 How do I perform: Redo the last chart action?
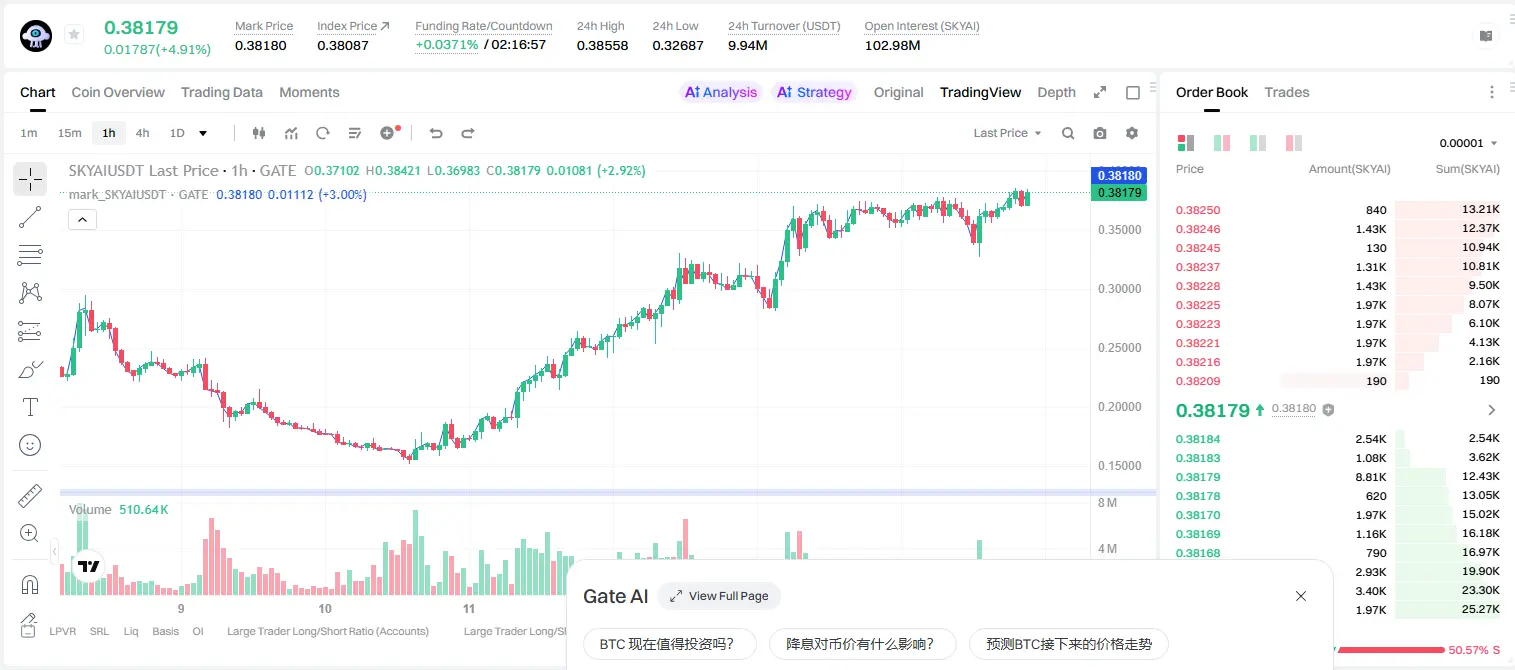click(467, 133)
